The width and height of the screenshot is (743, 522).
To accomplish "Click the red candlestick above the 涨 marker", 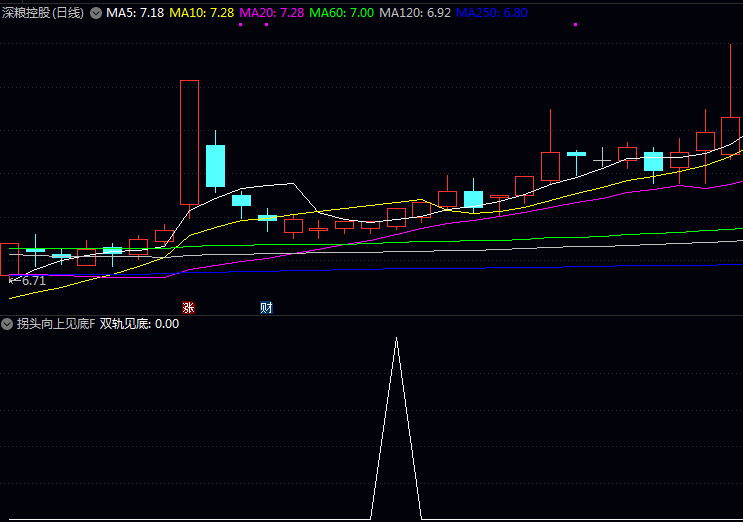I will [x=189, y=142].
